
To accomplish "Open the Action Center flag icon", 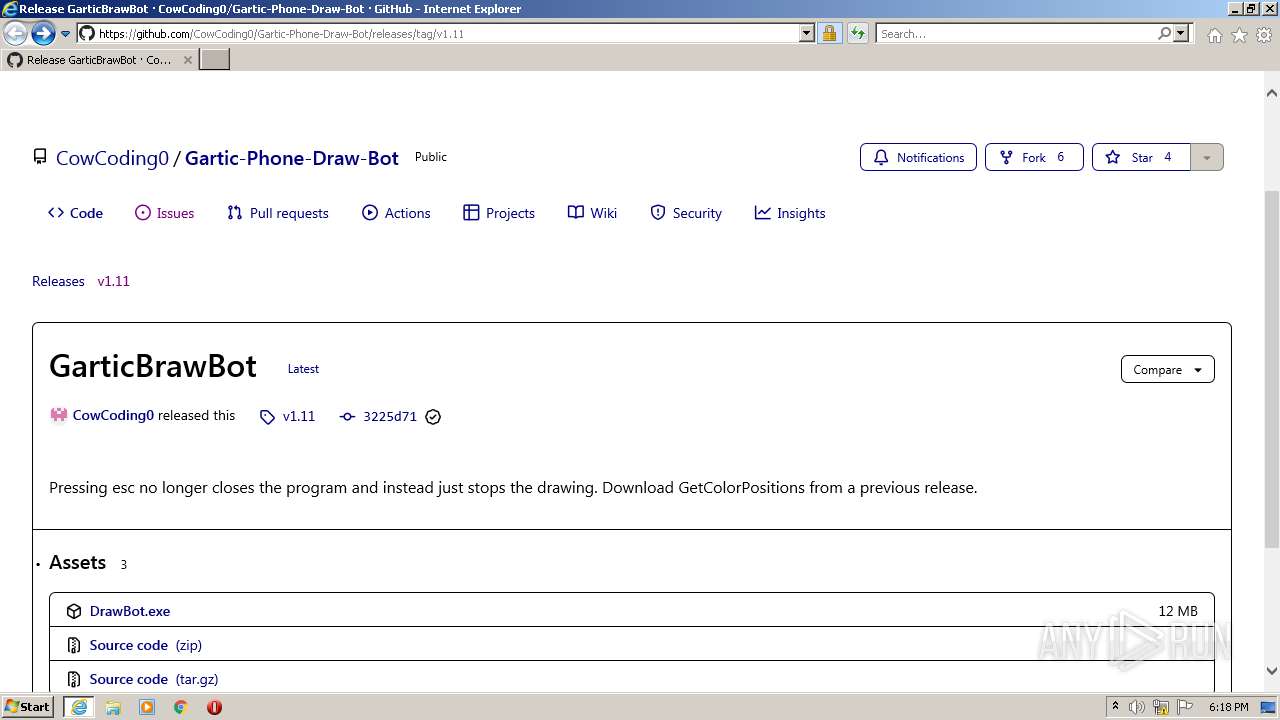I will [1184, 707].
